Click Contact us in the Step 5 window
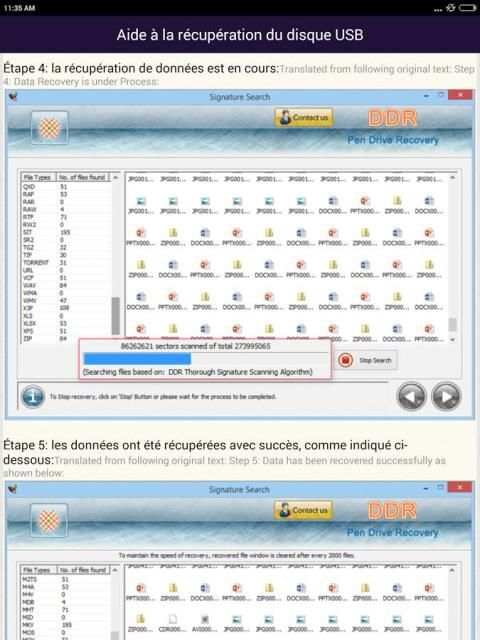 (x=303, y=510)
